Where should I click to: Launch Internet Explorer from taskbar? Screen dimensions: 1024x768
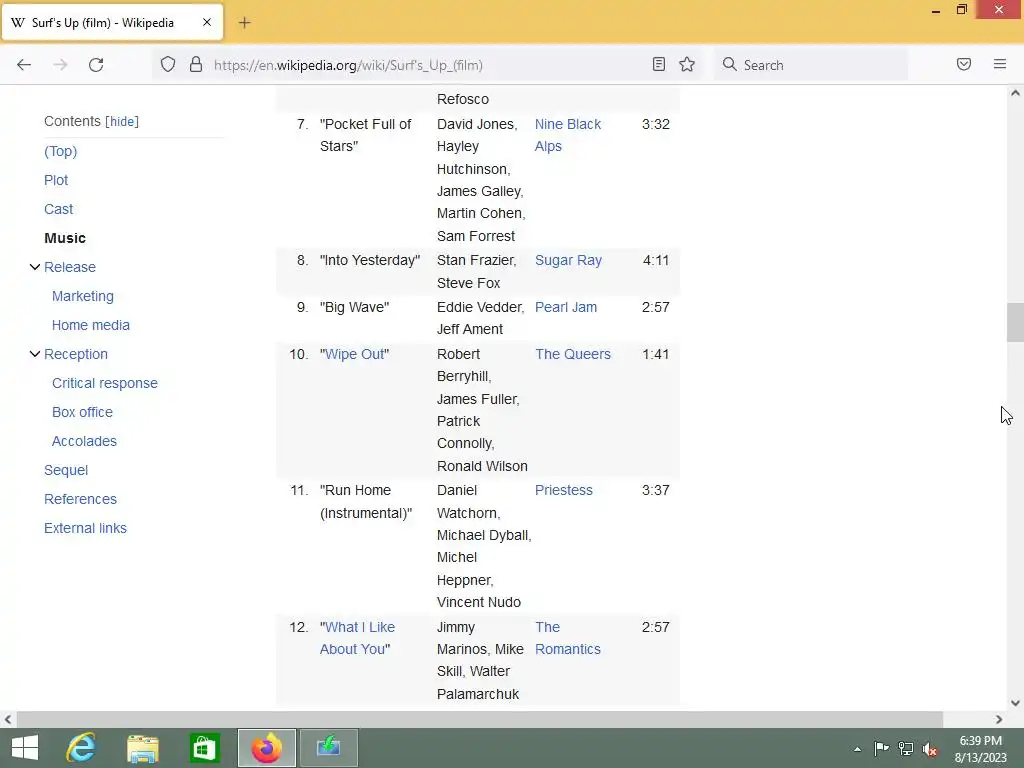click(x=81, y=748)
